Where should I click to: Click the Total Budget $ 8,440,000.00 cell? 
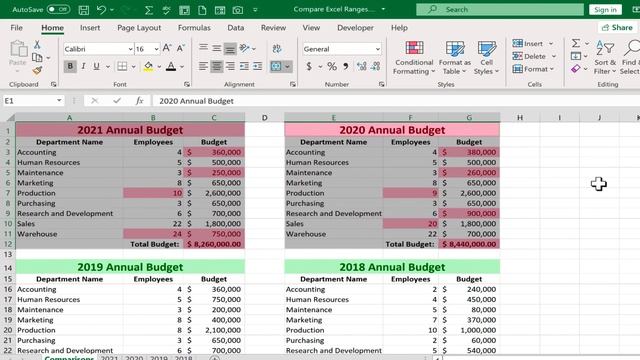point(469,244)
